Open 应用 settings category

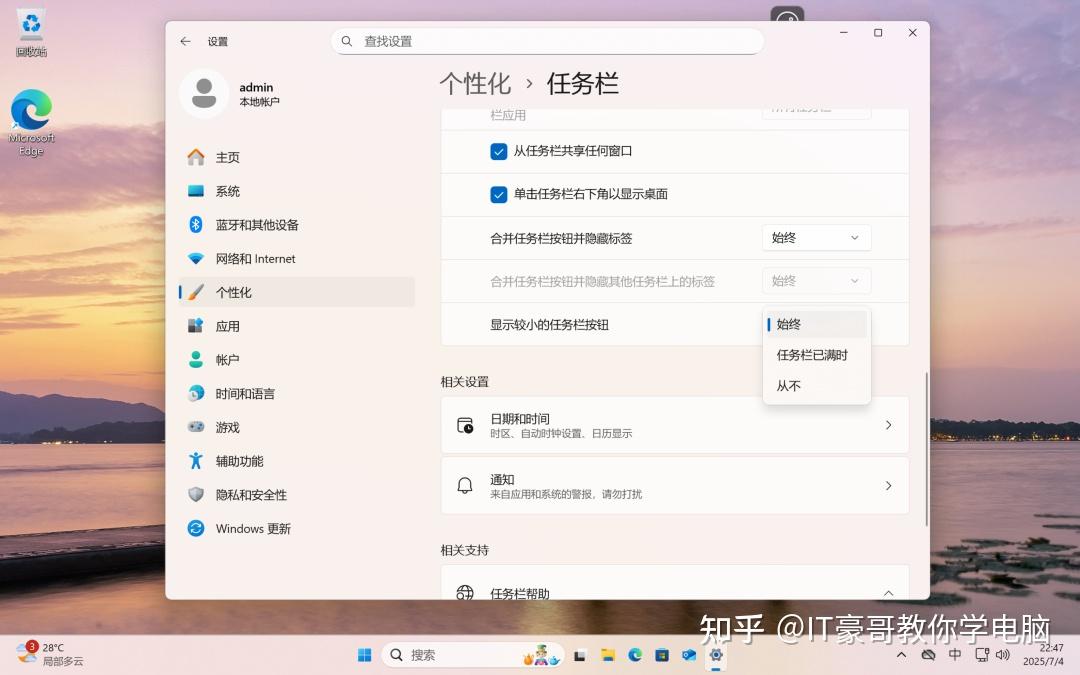tap(297, 326)
